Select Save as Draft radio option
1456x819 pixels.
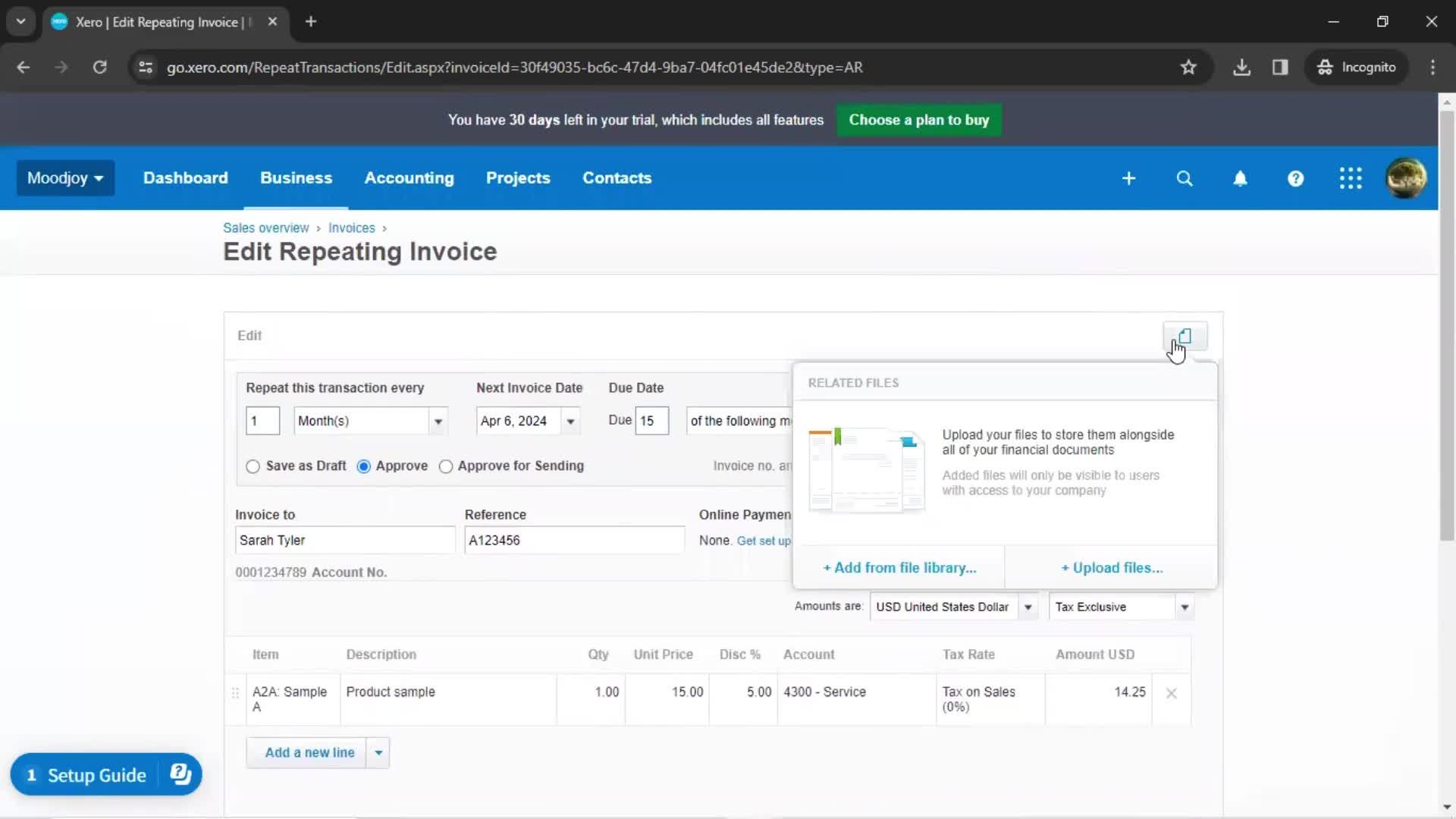pyautogui.click(x=253, y=466)
